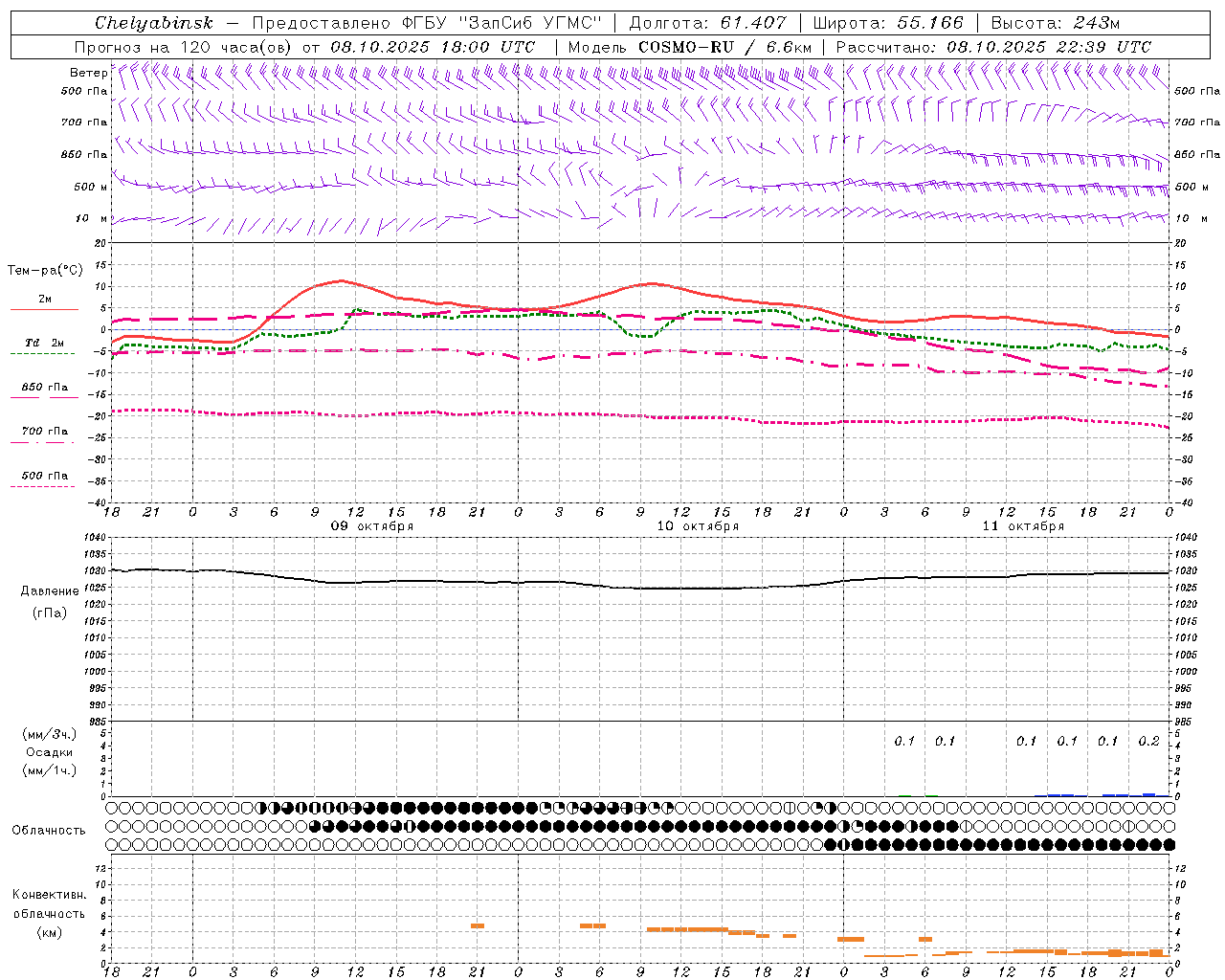Click the 'Высота: 243м' elevation field
1225x980 pixels.
tap(1055, 23)
